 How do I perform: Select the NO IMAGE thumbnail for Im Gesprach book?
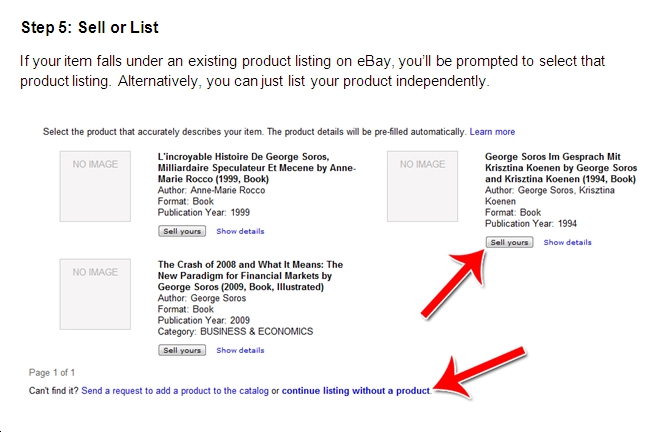423,186
